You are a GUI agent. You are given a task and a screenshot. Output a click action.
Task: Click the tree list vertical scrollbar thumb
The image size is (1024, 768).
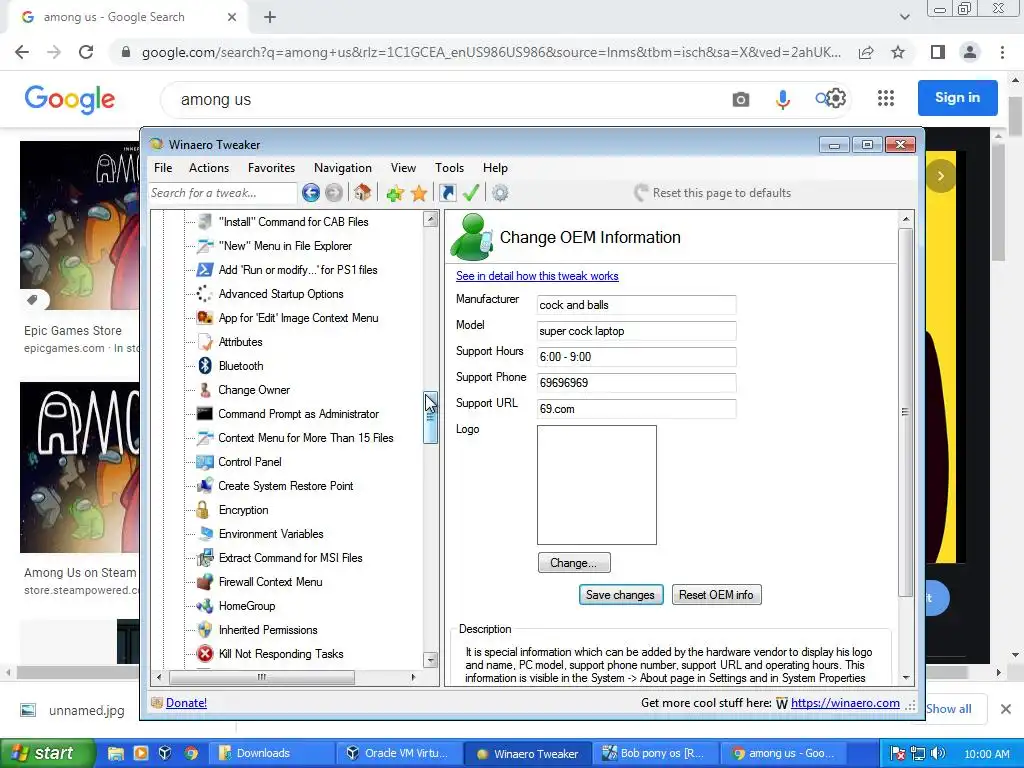430,418
